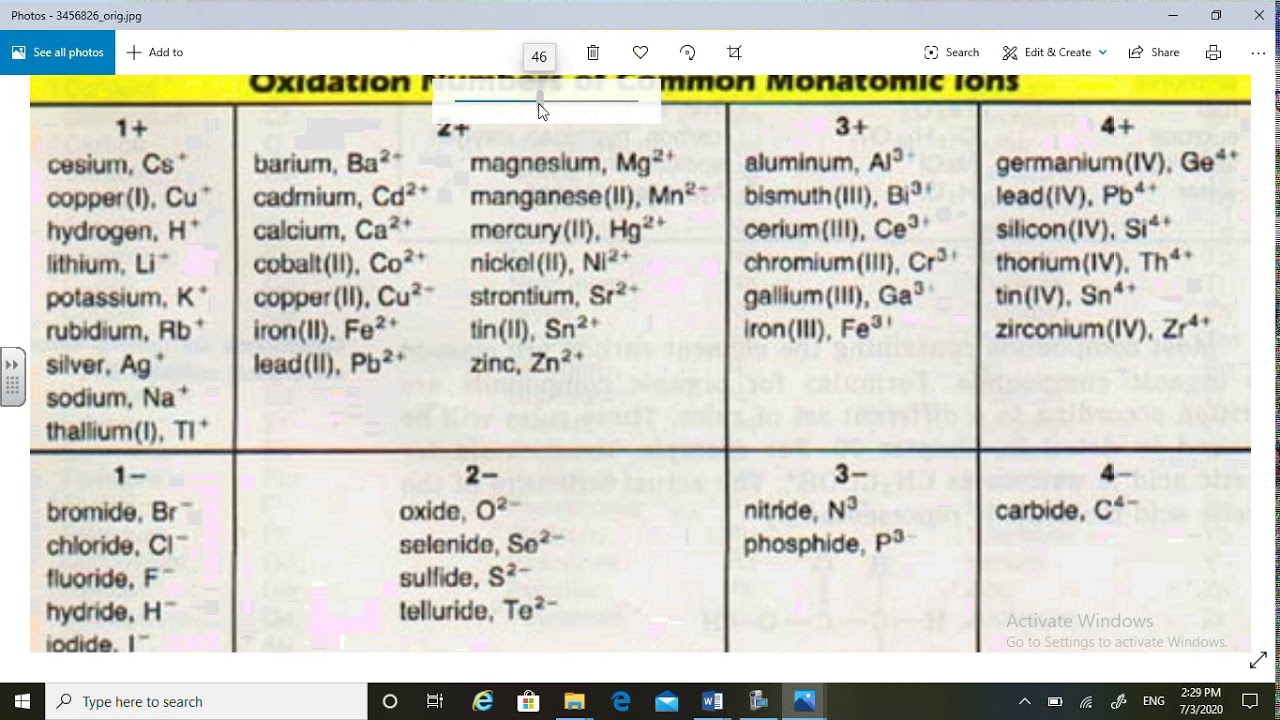Screen dimensions: 1280x720
Task: Switch to Microsoft Word on the taskbar
Action: click(x=712, y=701)
